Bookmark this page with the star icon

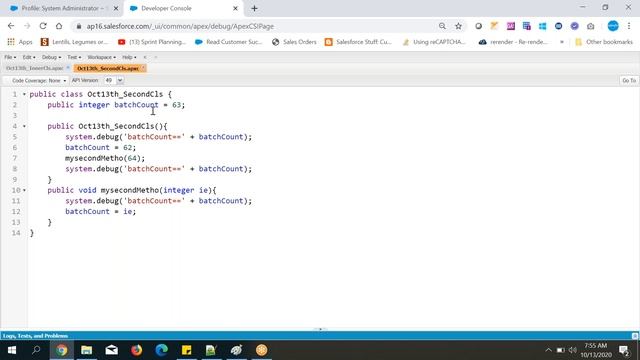pyautogui.click(x=458, y=26)
